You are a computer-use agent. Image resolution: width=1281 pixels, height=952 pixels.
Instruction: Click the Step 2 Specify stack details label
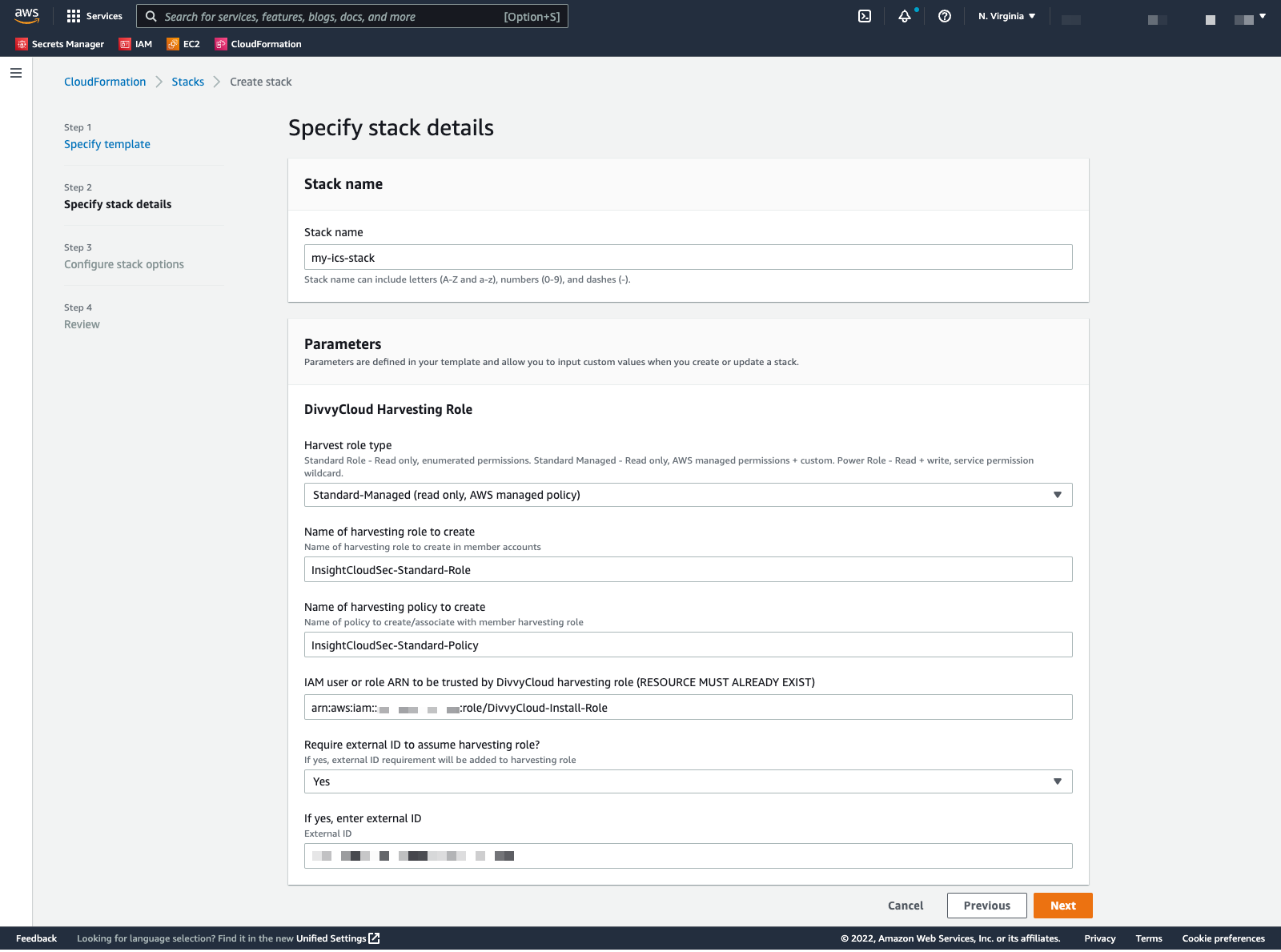point(118,204)
